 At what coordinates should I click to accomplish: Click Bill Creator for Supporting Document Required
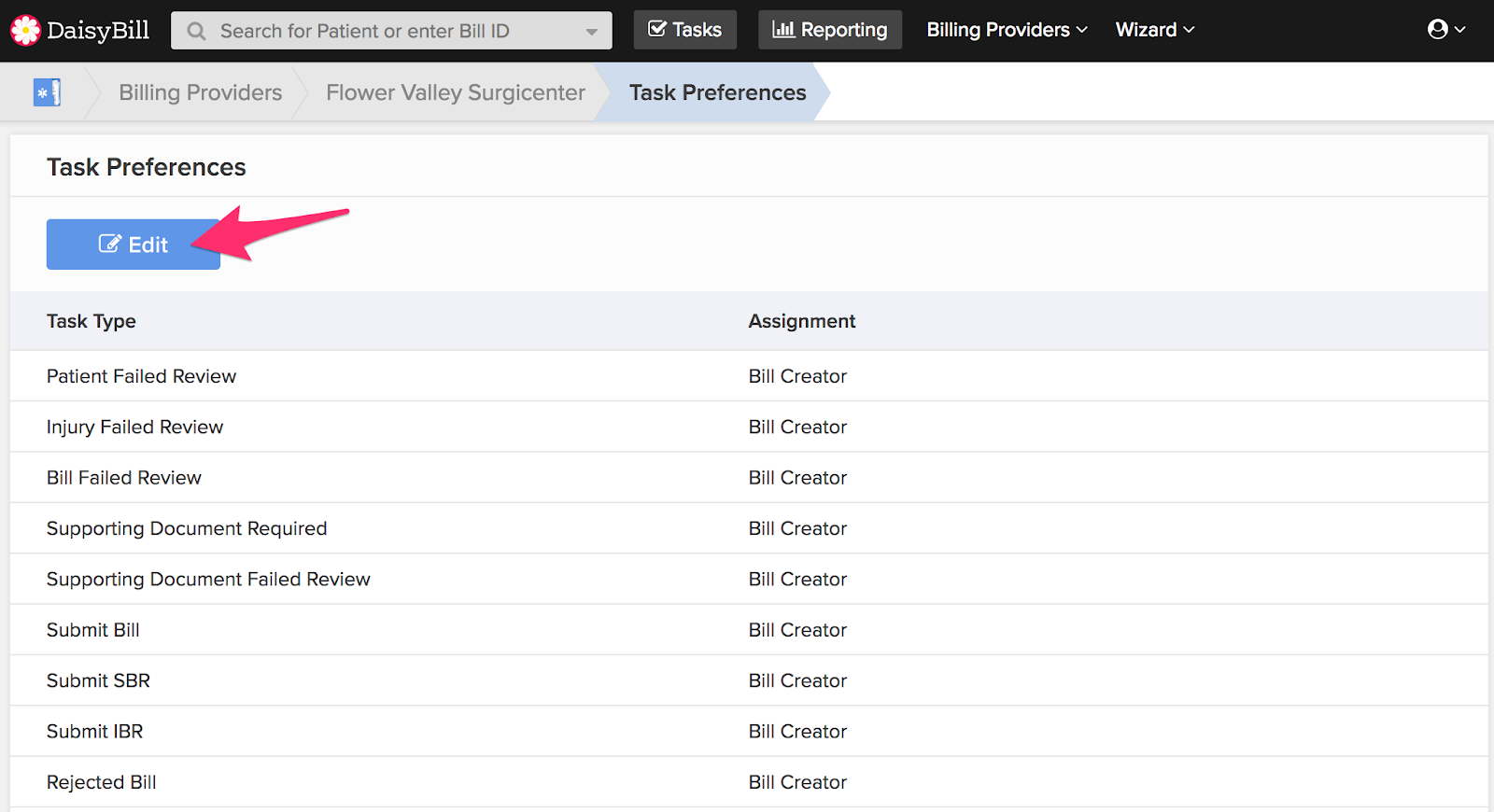797,528
